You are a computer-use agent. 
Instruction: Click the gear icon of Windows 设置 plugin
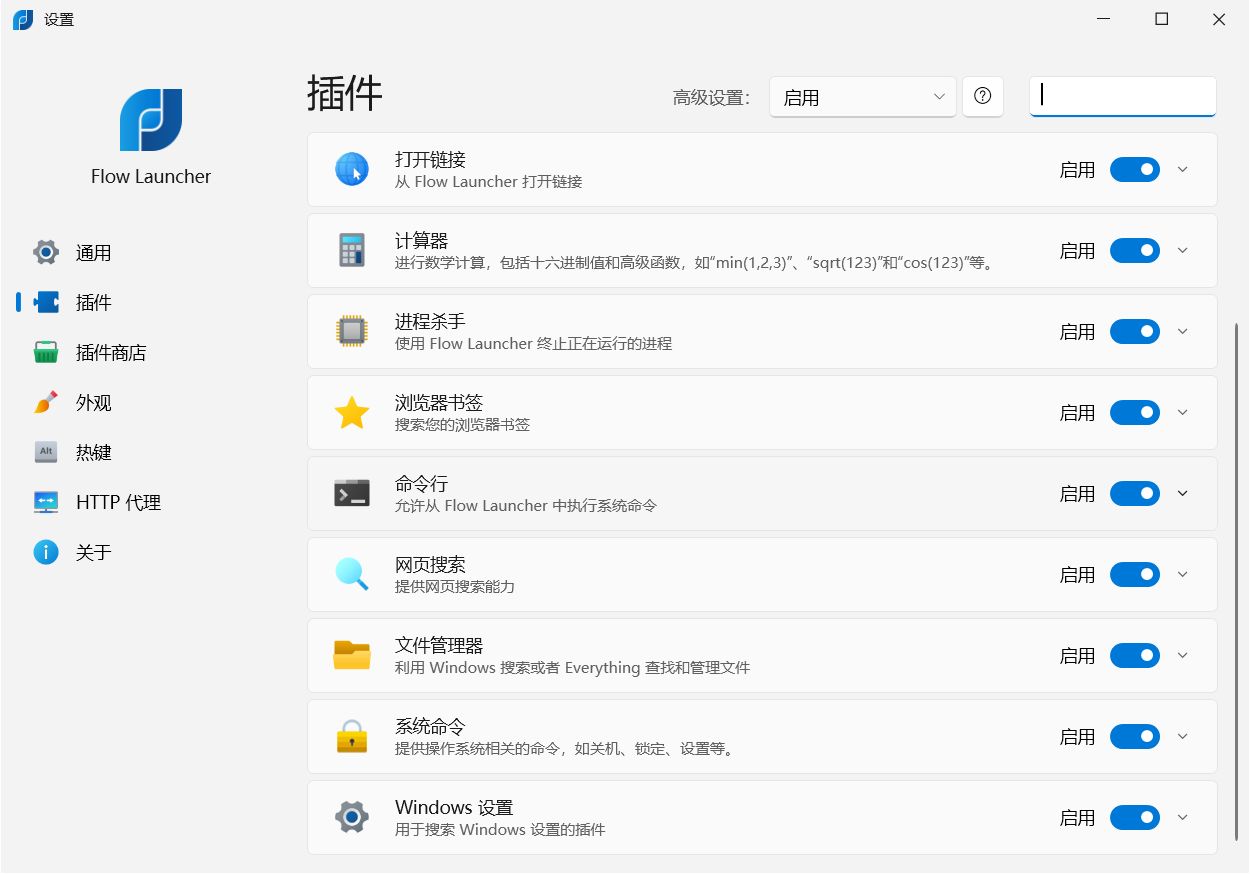pos(352,818)
